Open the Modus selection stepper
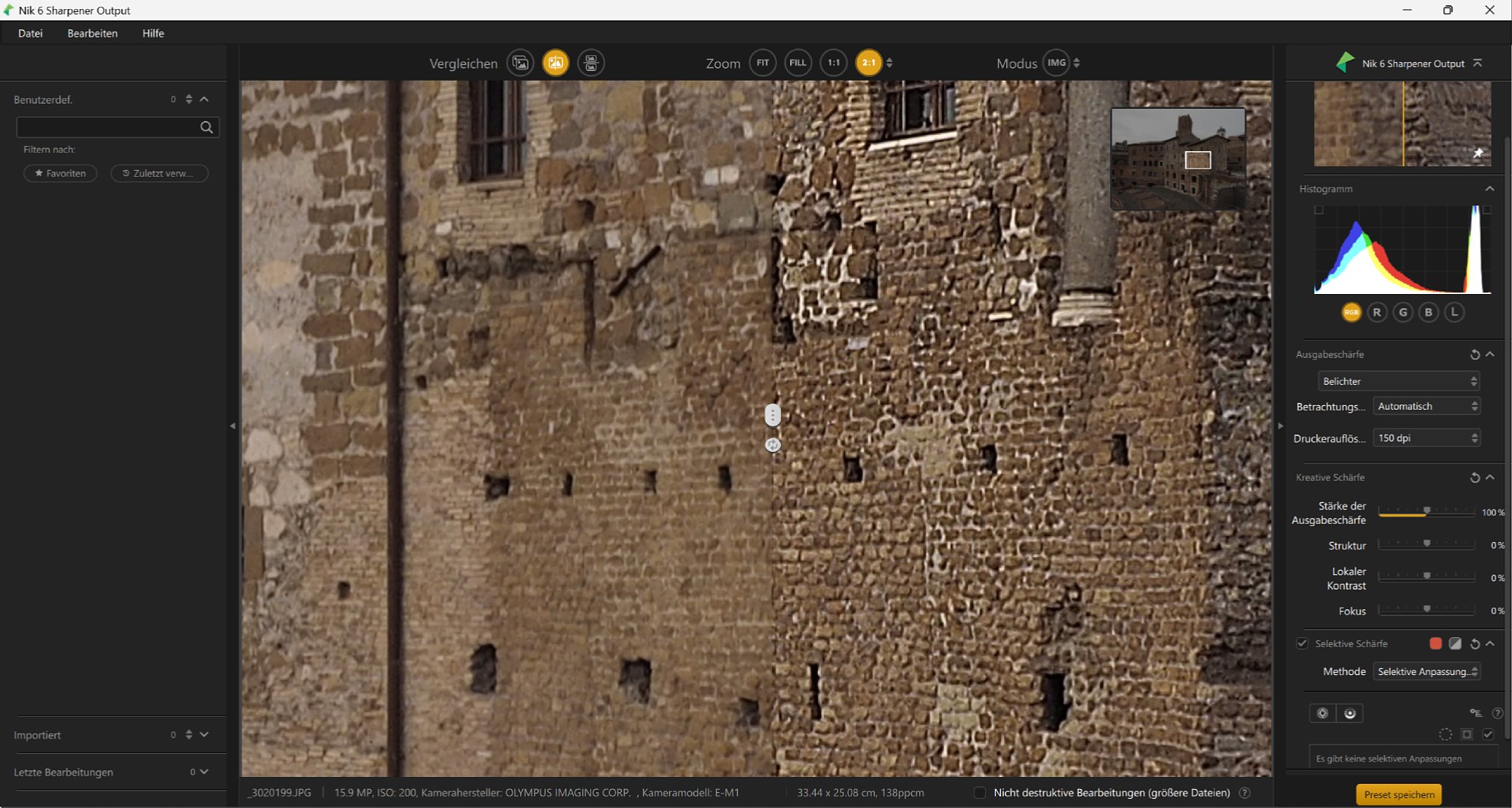 (x=1076, y=63)
